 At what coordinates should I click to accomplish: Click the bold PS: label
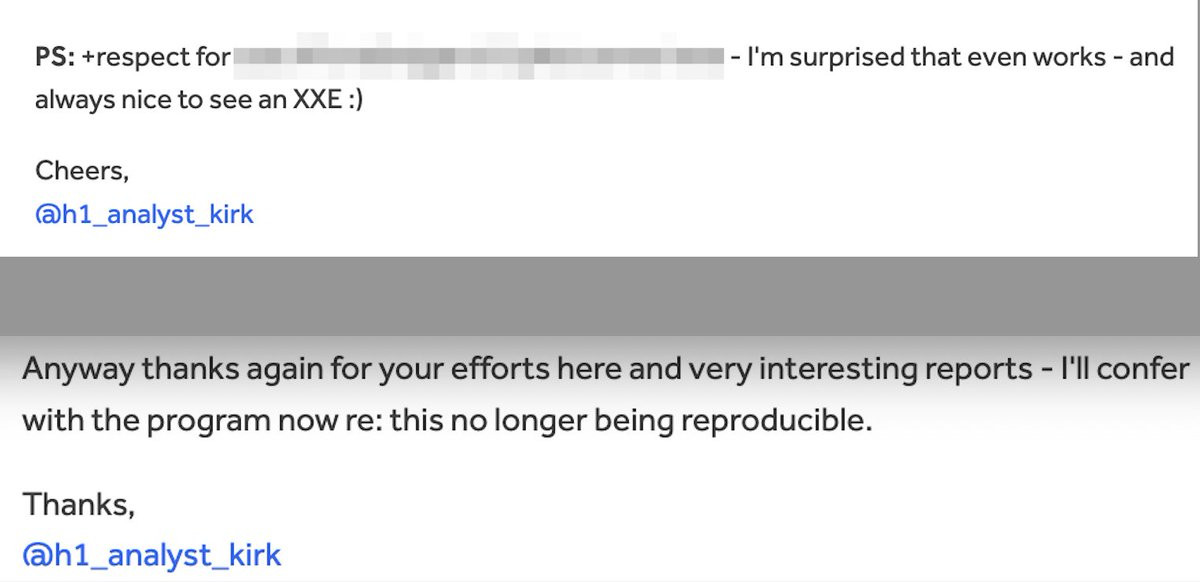point(56,57)
